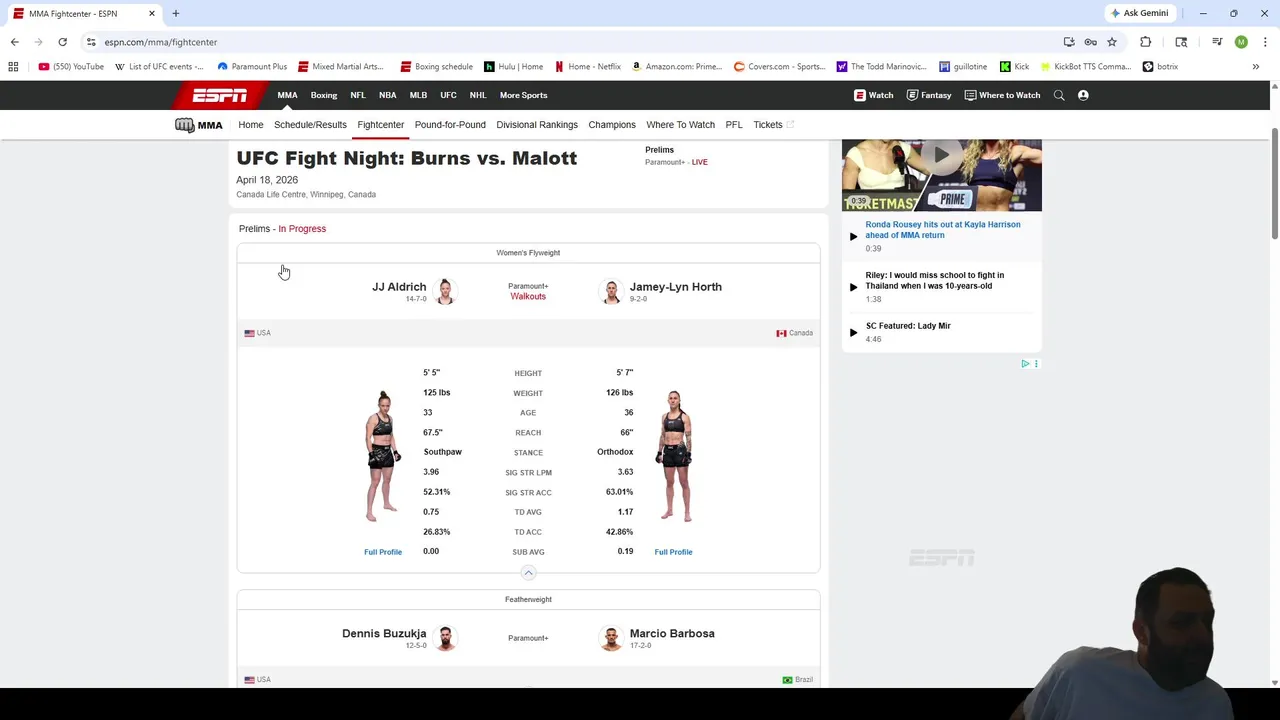
Task: Open the apps grid in bookmarks bar
Action: click(13, 66)
